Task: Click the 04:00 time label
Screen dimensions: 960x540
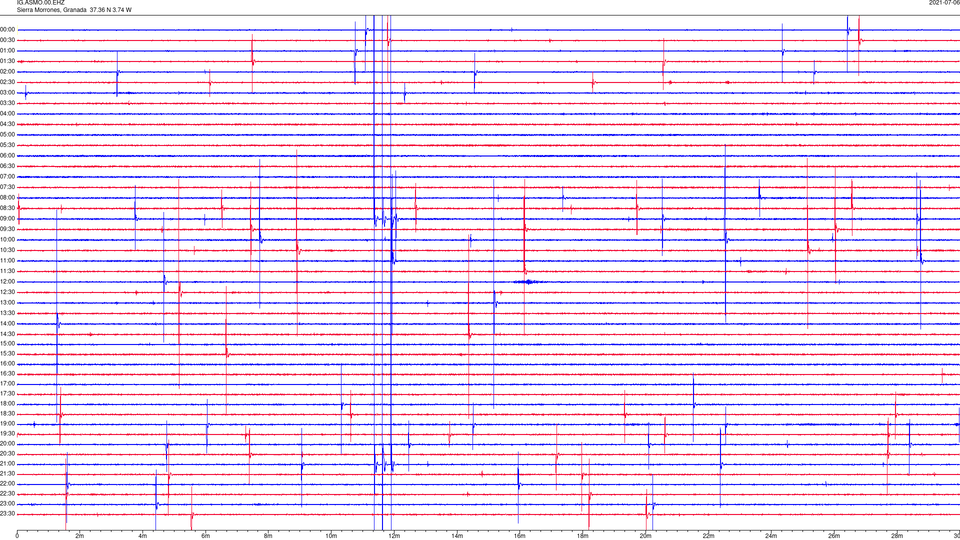Action: click(8, 113)
